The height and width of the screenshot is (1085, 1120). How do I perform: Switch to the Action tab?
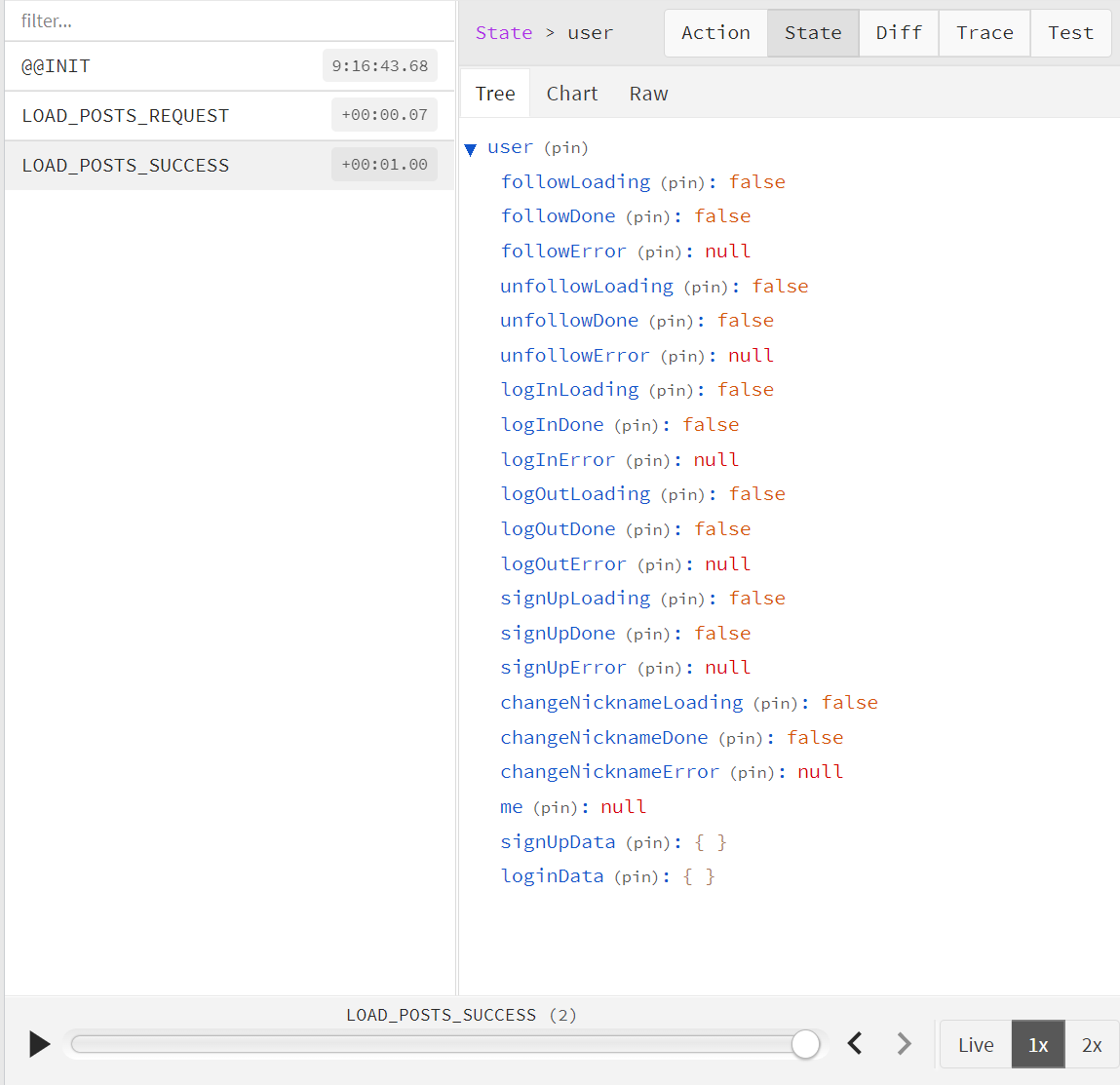715,33
